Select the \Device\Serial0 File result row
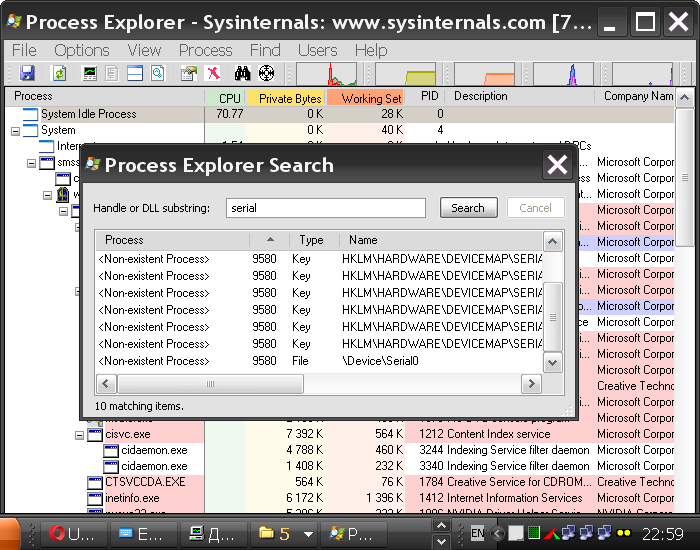Viewport: 700px width, 550px height. coord(319,361)
